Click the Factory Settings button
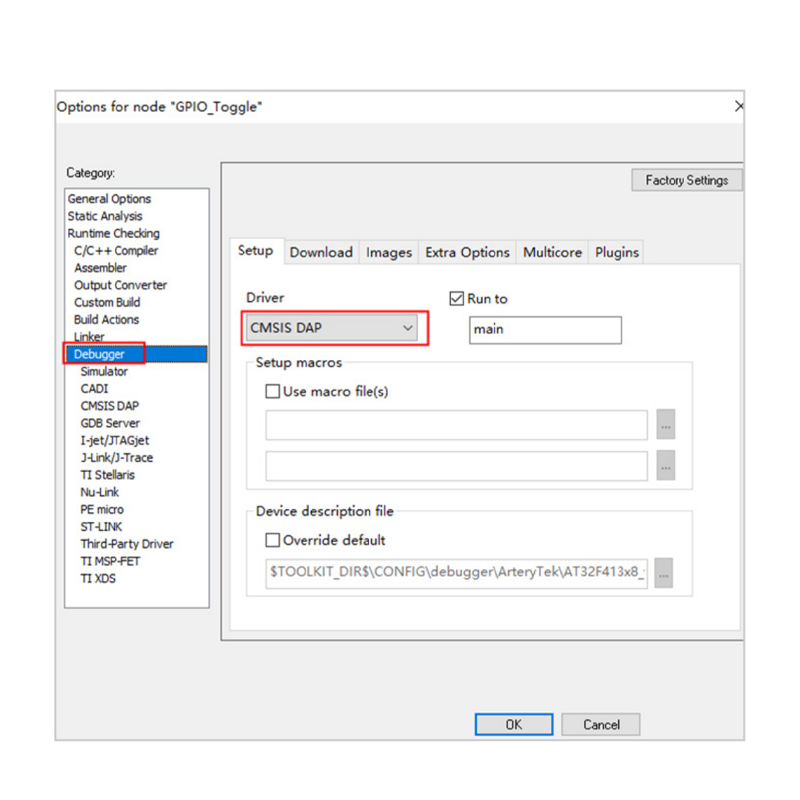Viewport: 800px width, 800px height. tap(686, 181)
